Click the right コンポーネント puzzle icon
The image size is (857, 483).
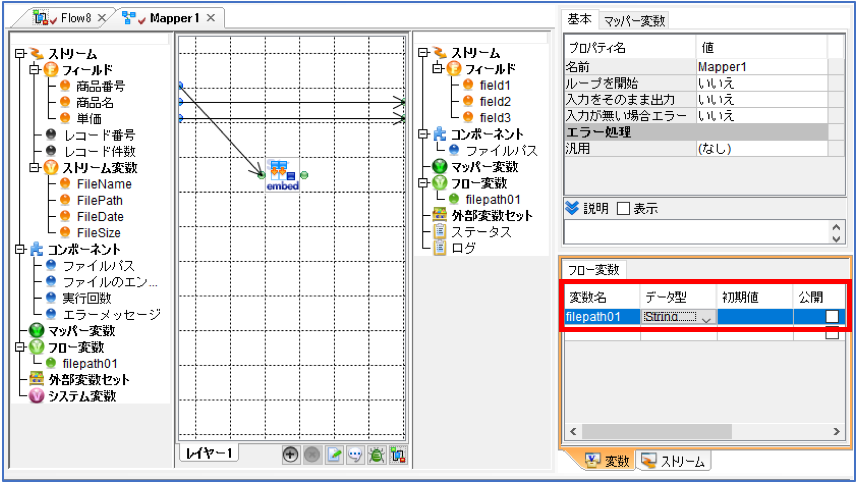point(439,134)
